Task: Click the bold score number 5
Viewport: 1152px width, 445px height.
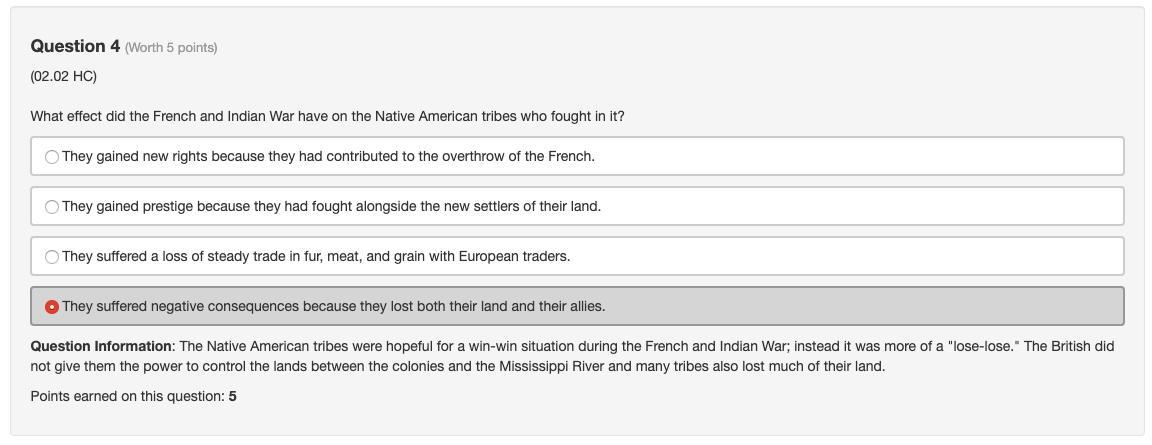Action: click(233, 396)
